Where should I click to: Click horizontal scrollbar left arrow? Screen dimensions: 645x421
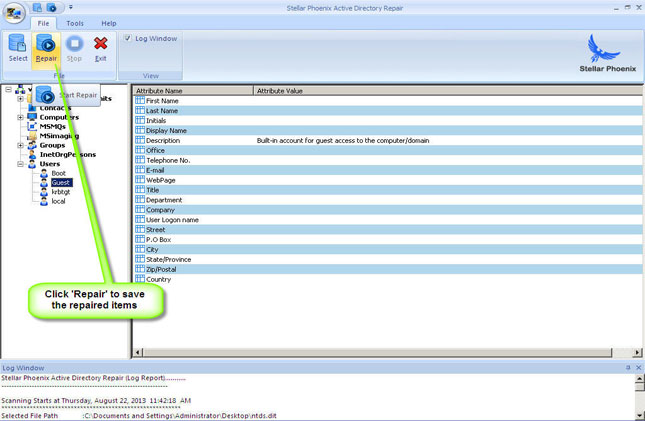(138, 352)
